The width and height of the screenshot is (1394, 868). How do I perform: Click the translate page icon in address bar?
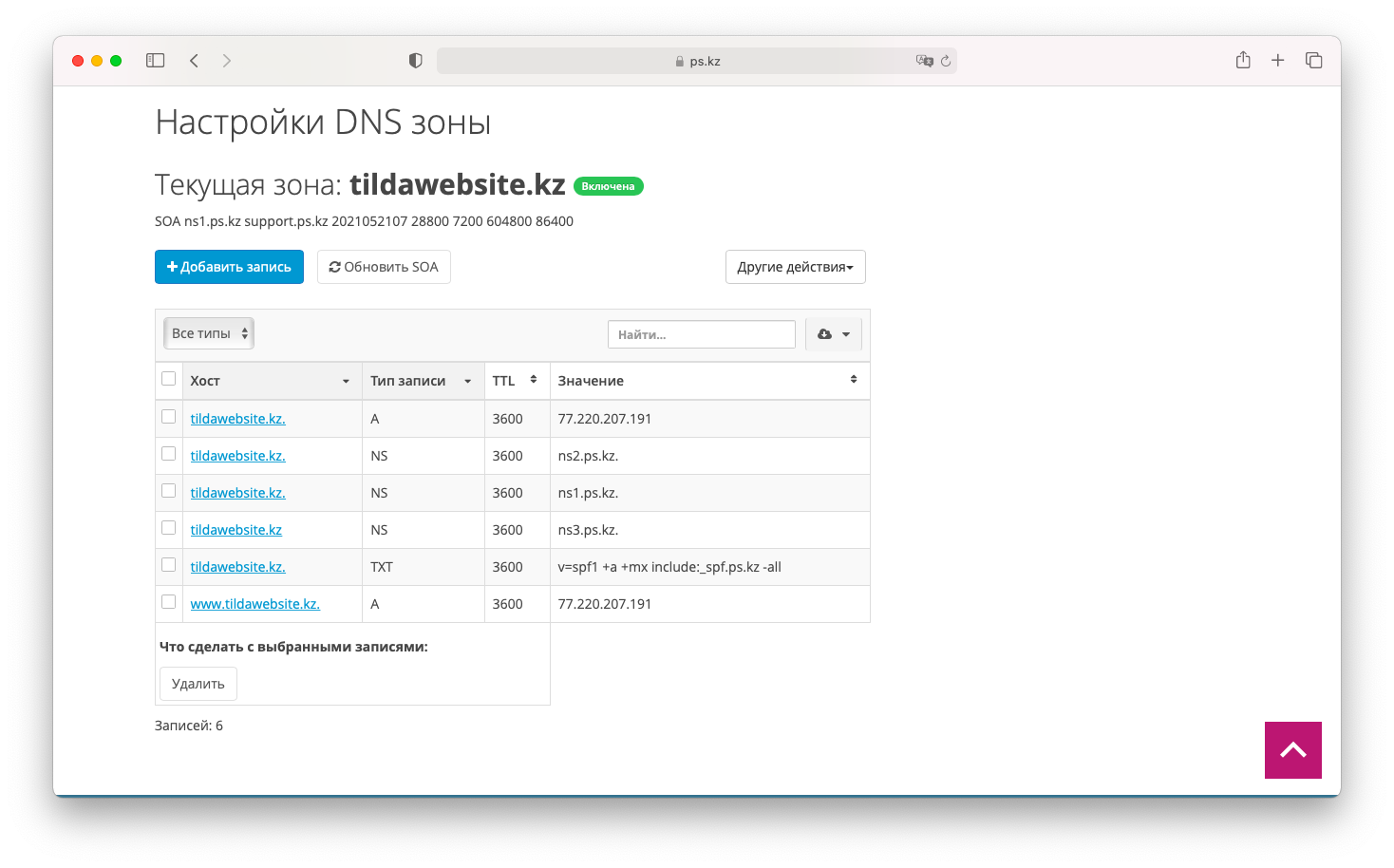click(x=924, y=61)
